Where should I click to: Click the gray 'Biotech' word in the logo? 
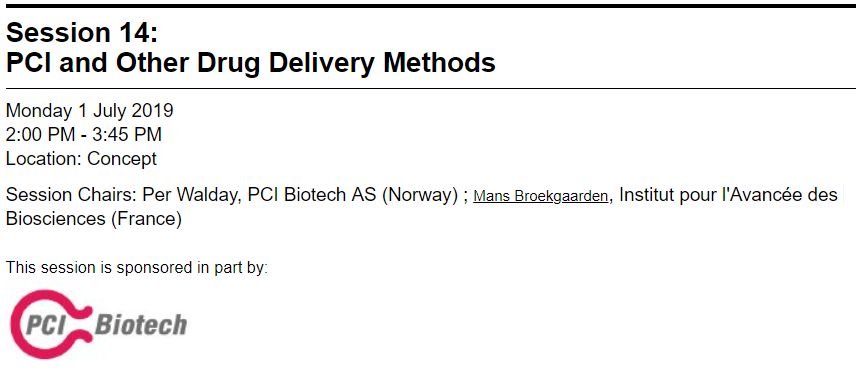(x=141, y=325)
